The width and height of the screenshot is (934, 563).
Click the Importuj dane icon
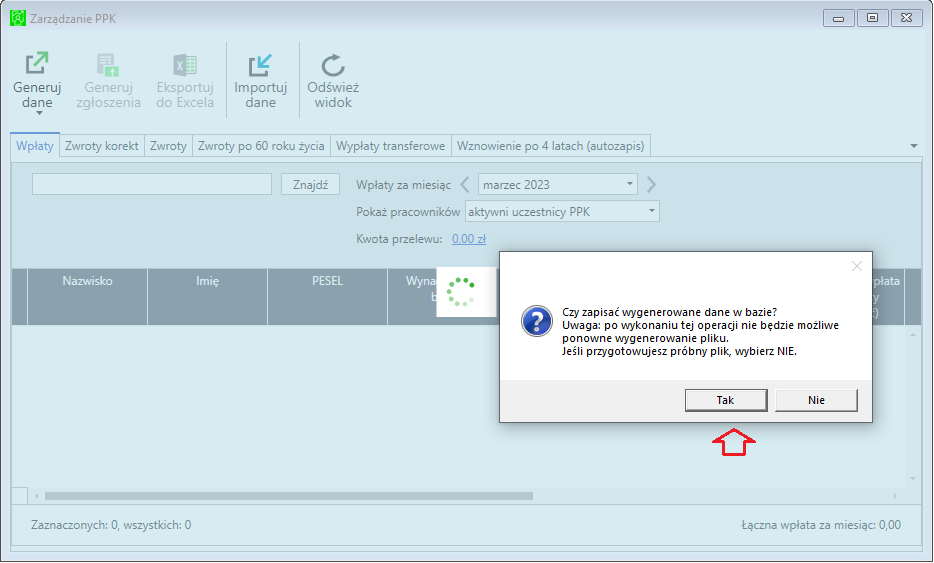(x=260, y=64)
